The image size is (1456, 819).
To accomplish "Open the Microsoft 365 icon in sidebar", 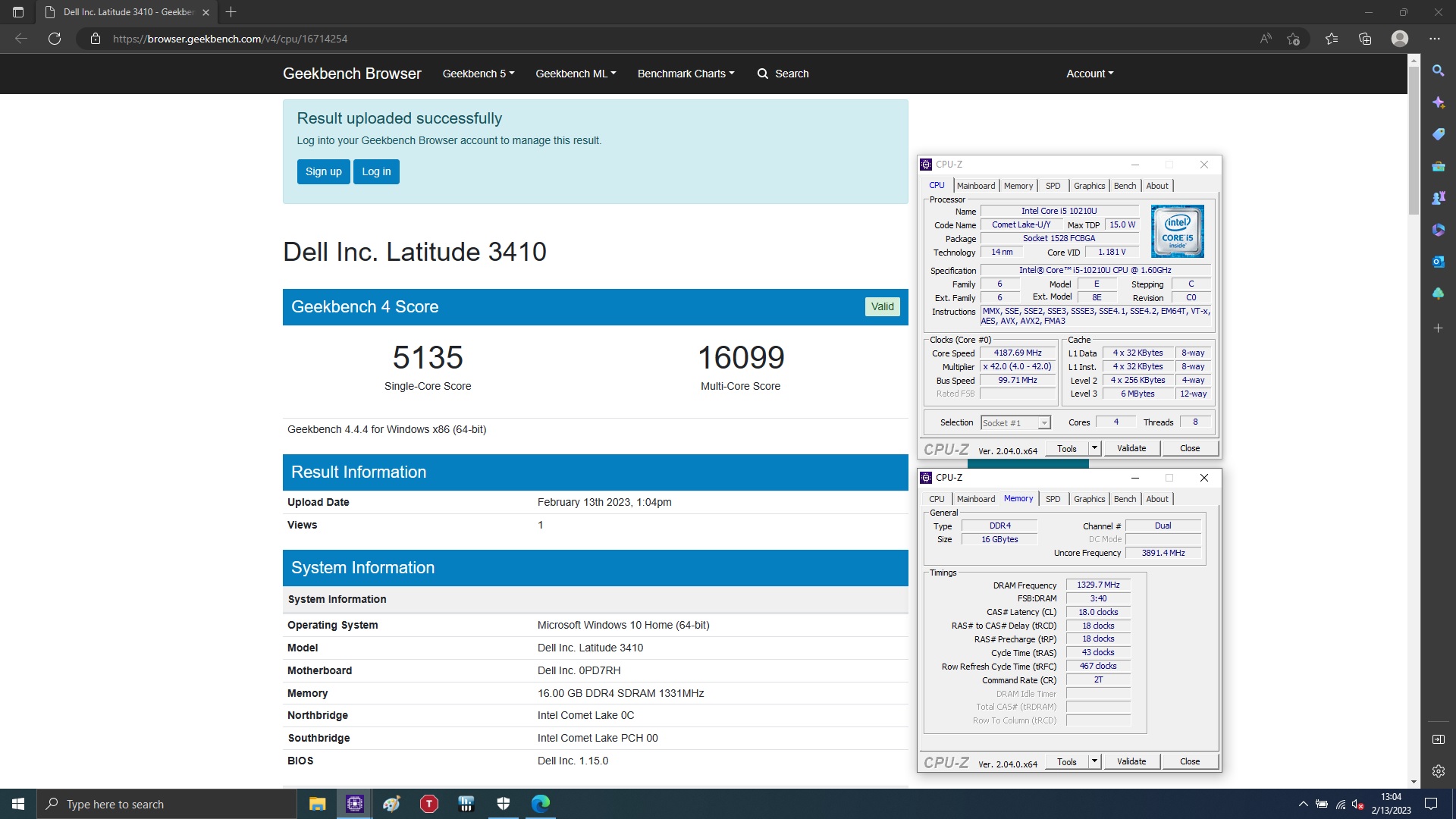I will (1438, 230).
